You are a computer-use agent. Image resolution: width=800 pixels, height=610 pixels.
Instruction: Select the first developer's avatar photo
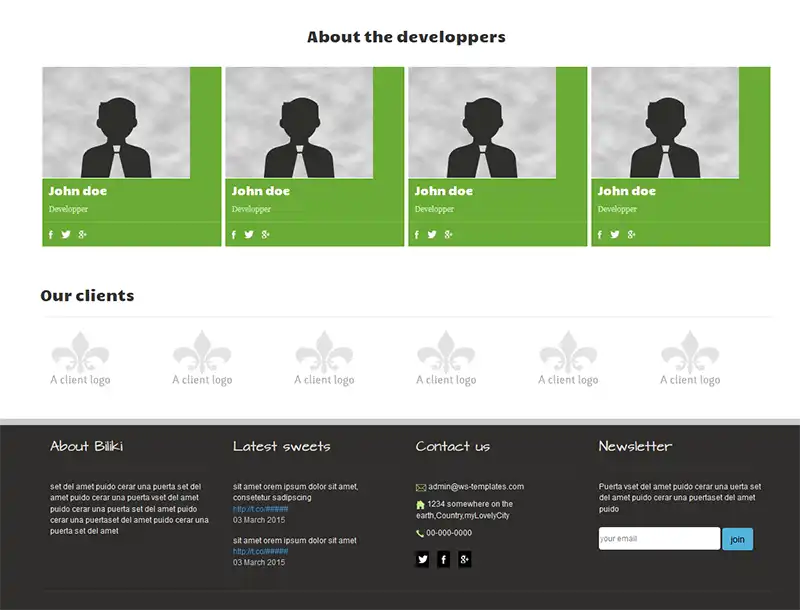coord(116,123)
